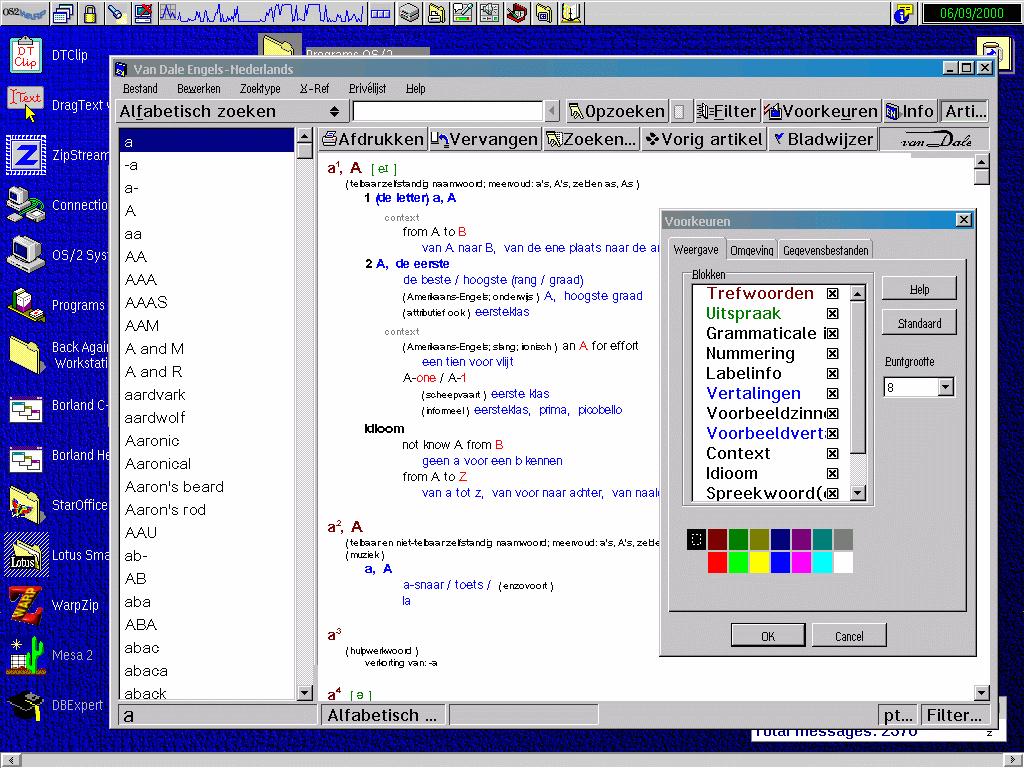Click the information icon near the date
Viewport: 1024px width, 768px height.
(x=903, y=12)
